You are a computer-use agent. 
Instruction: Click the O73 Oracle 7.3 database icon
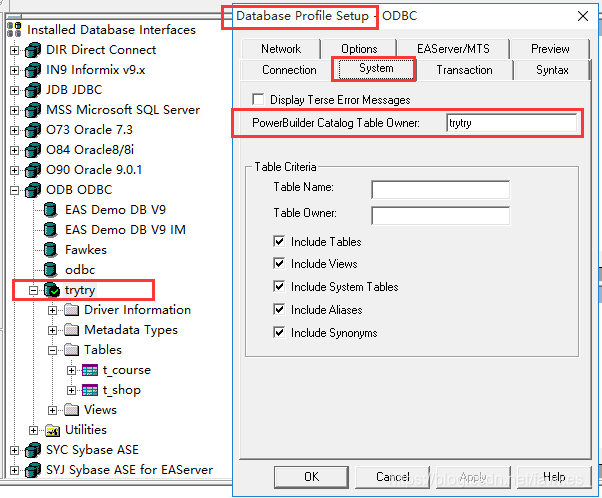tap(33, 130)
